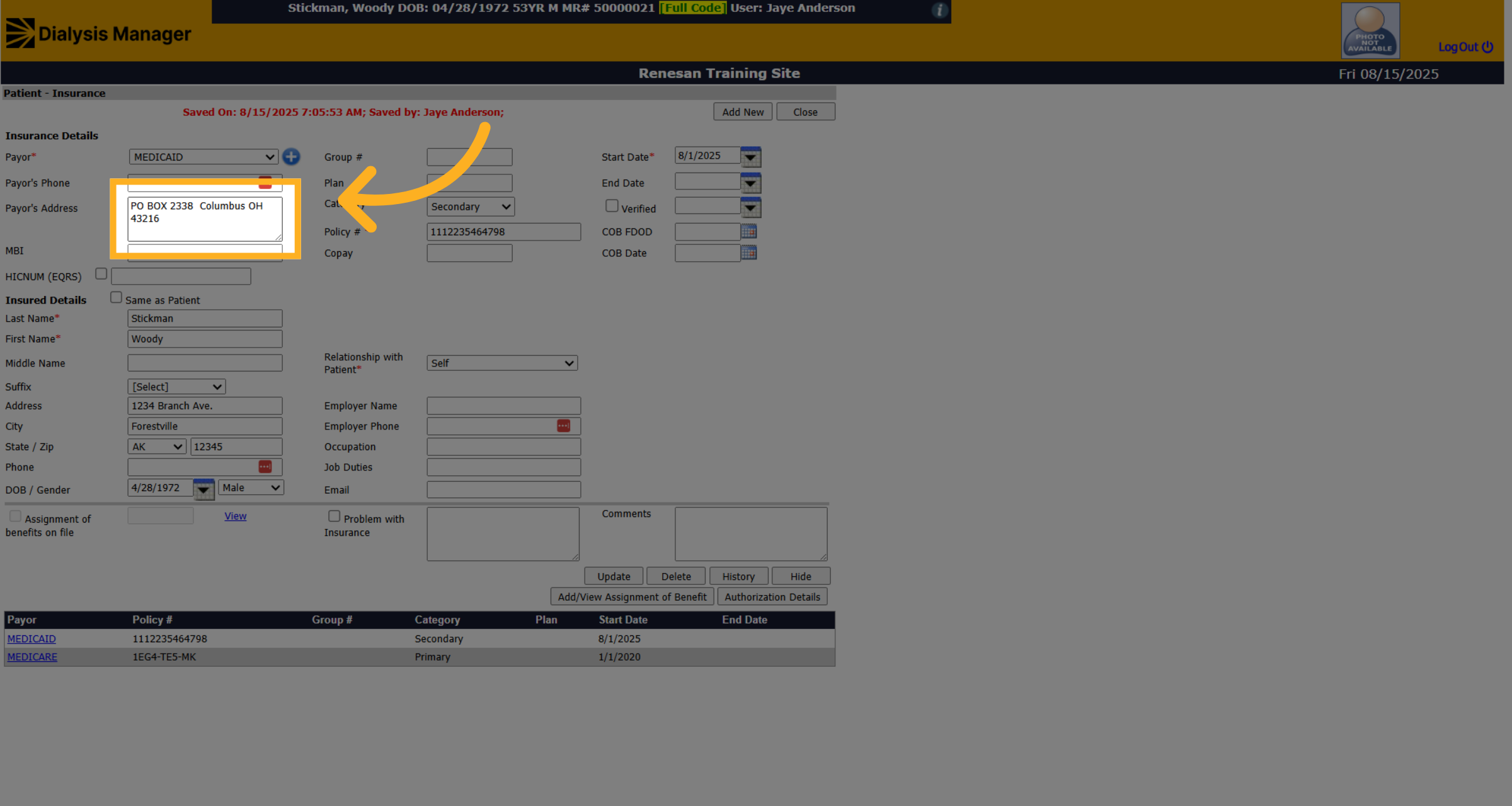
Task: Click the Hide button
Action: 801,576
